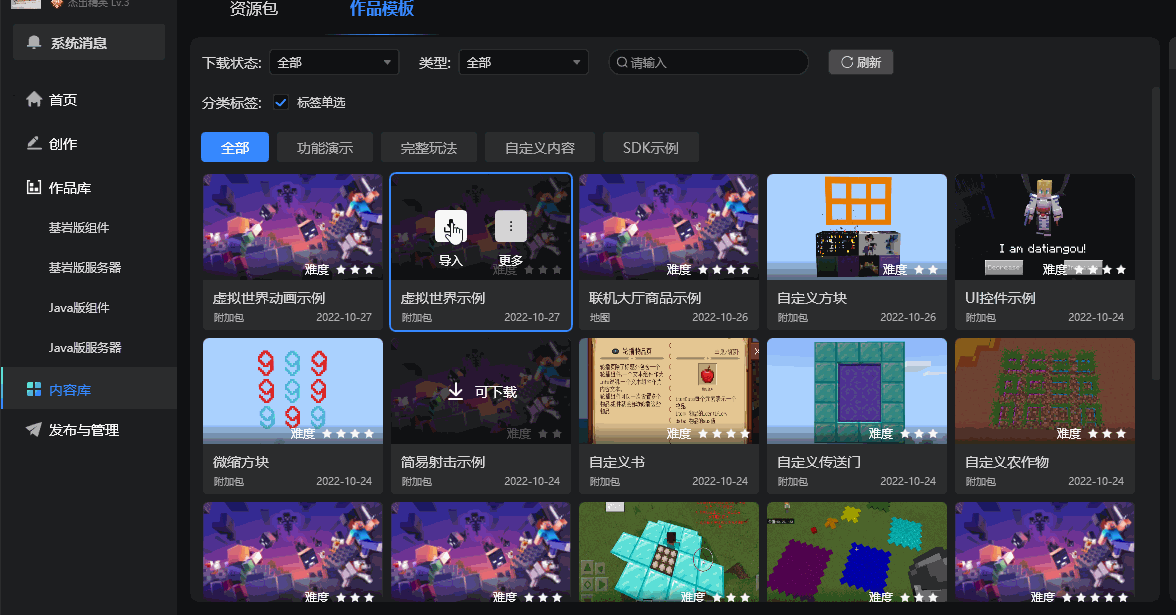Click date 2022-10-26 under 自定义方块
Viewport: 1176px width, 615px height.
[x=908, y=317]
